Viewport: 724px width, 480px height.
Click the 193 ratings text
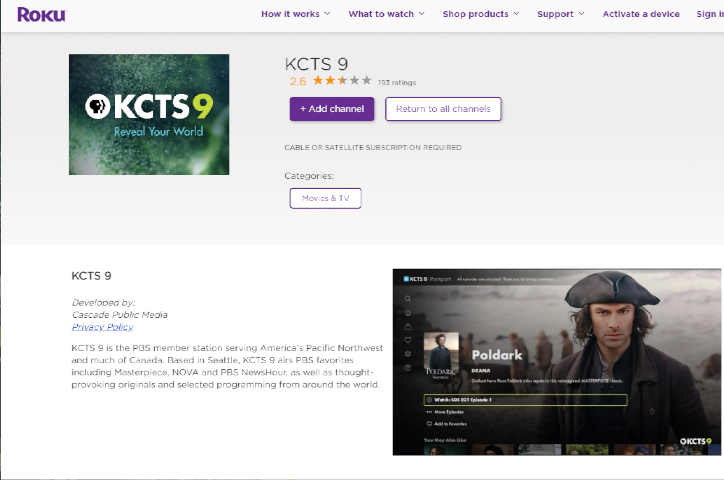pyautogui.click(x=397, y=83)
